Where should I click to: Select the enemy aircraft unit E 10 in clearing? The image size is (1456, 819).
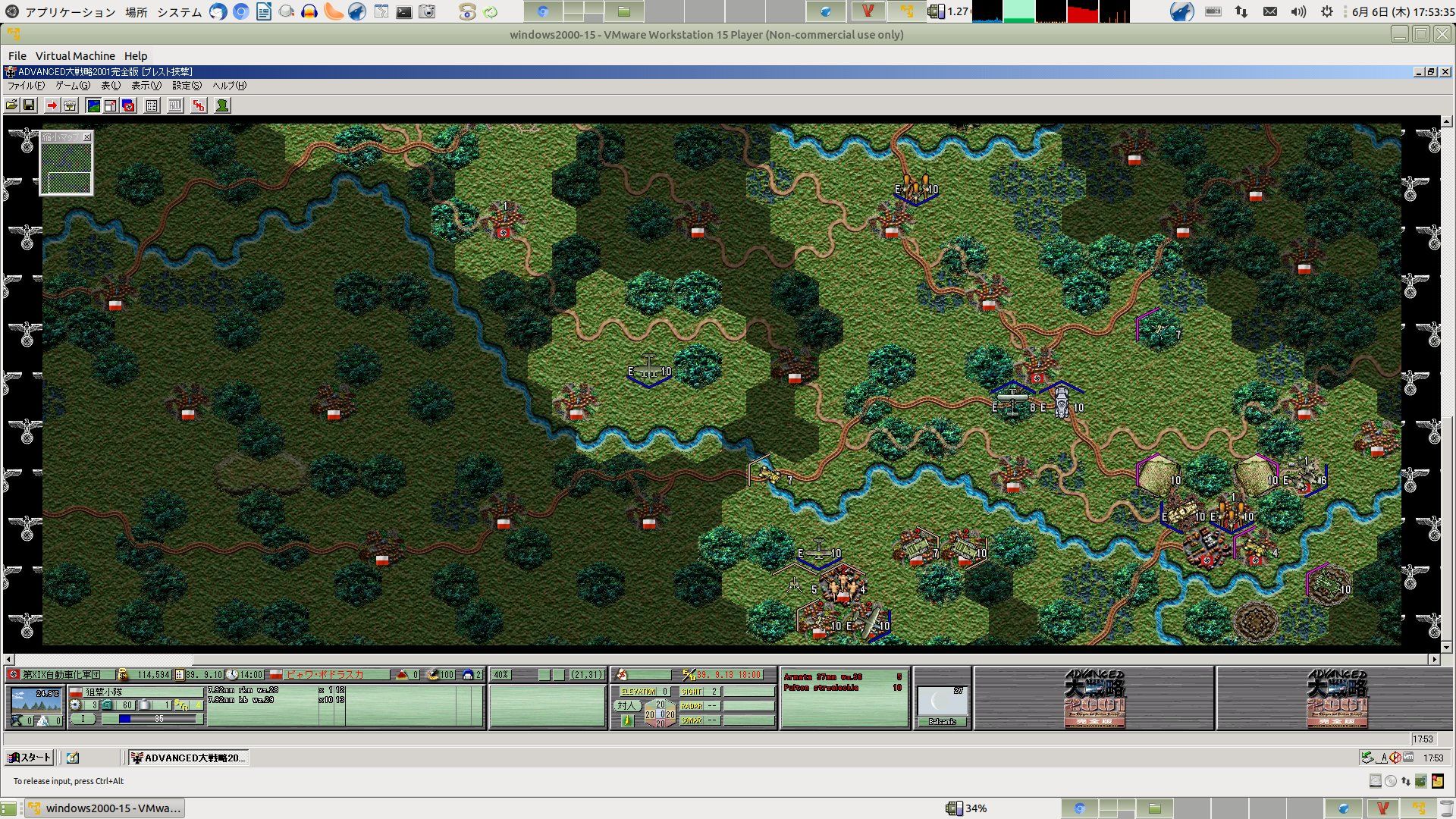tap(649, 371)
